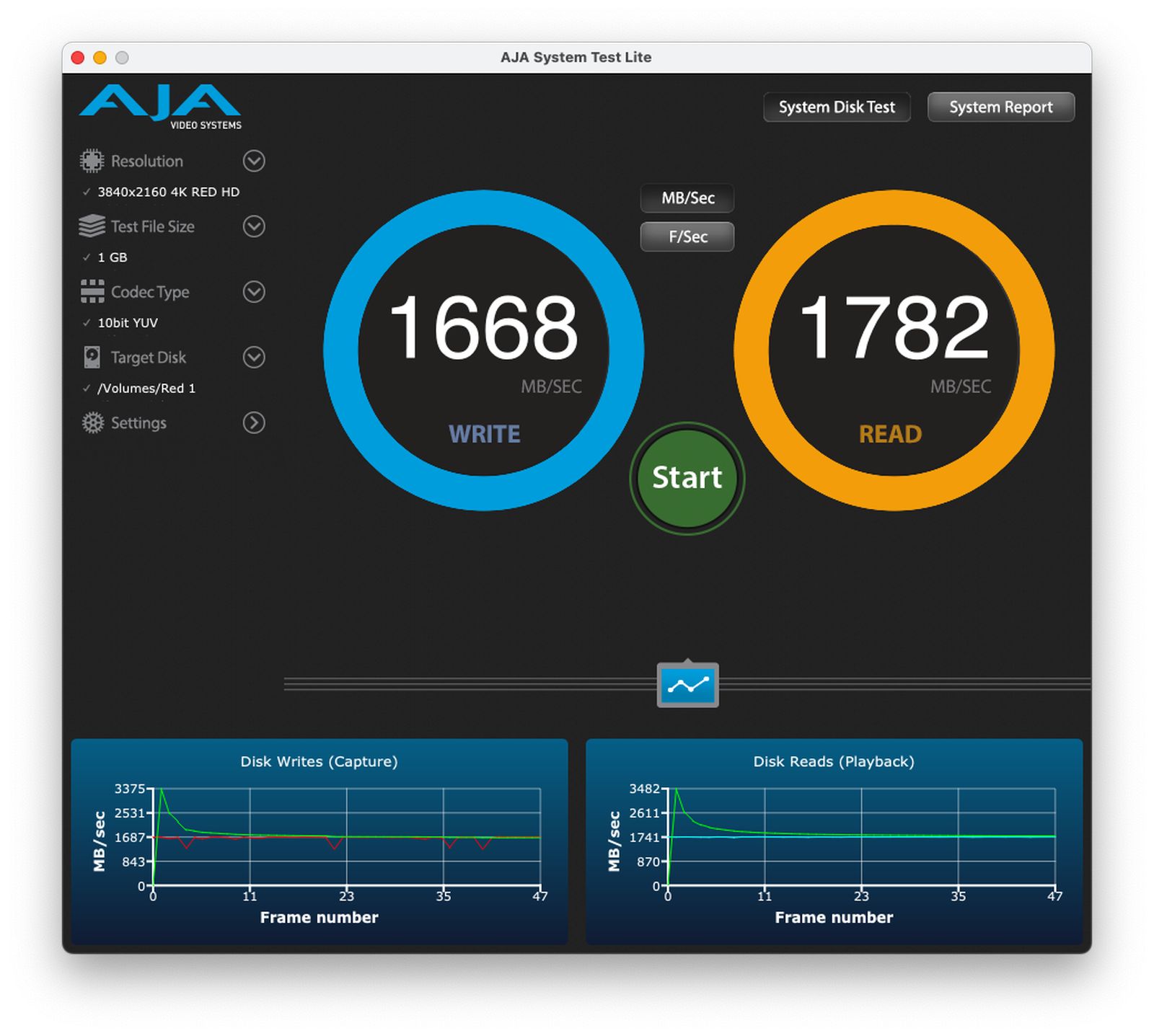Screen dimensions: 1154x1036
Task: Click the AJA Video Systems logo
Action: (x=160, y=107)
